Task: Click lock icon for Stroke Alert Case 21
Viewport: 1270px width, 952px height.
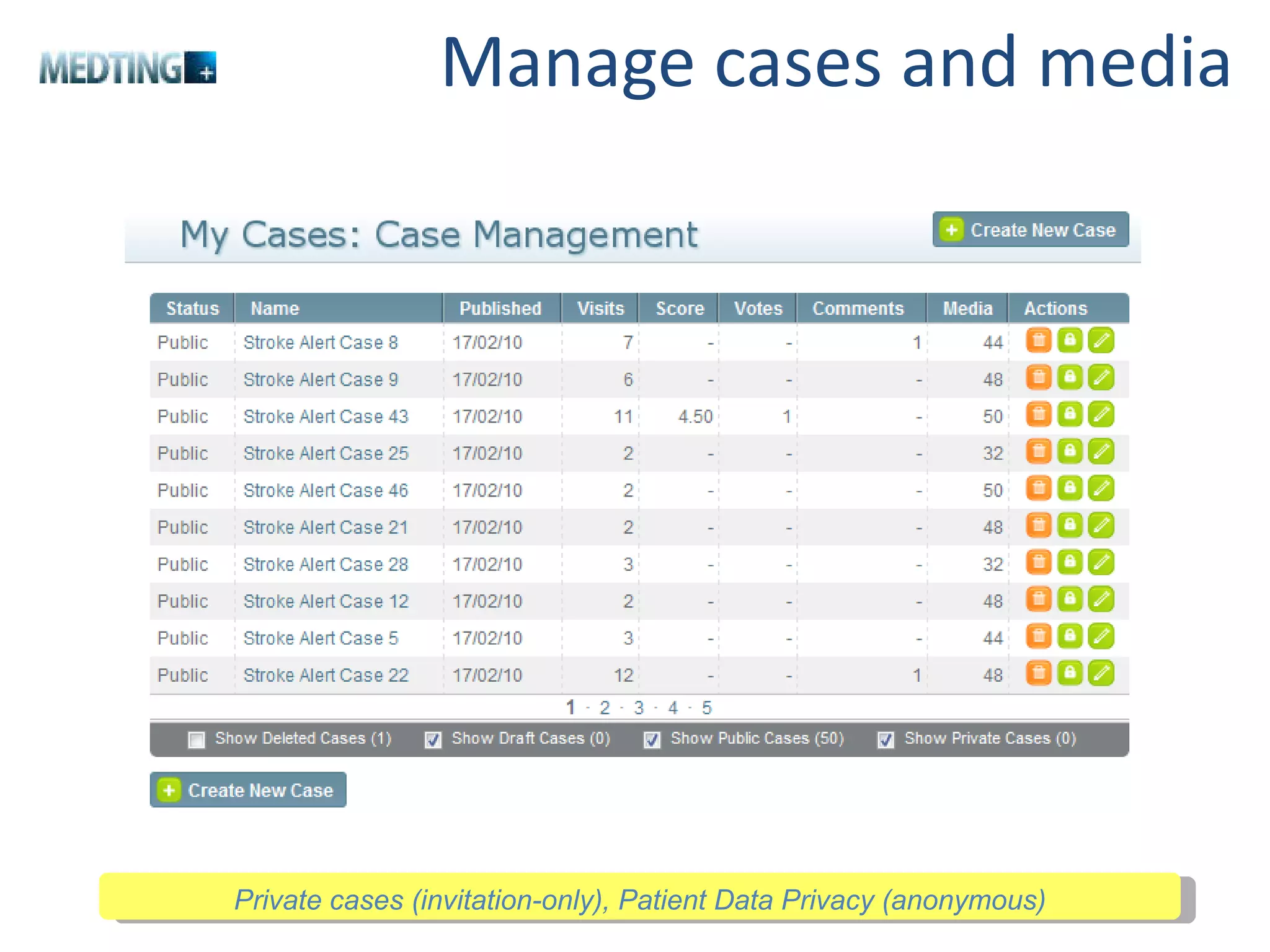Action: pos(1070,526)
